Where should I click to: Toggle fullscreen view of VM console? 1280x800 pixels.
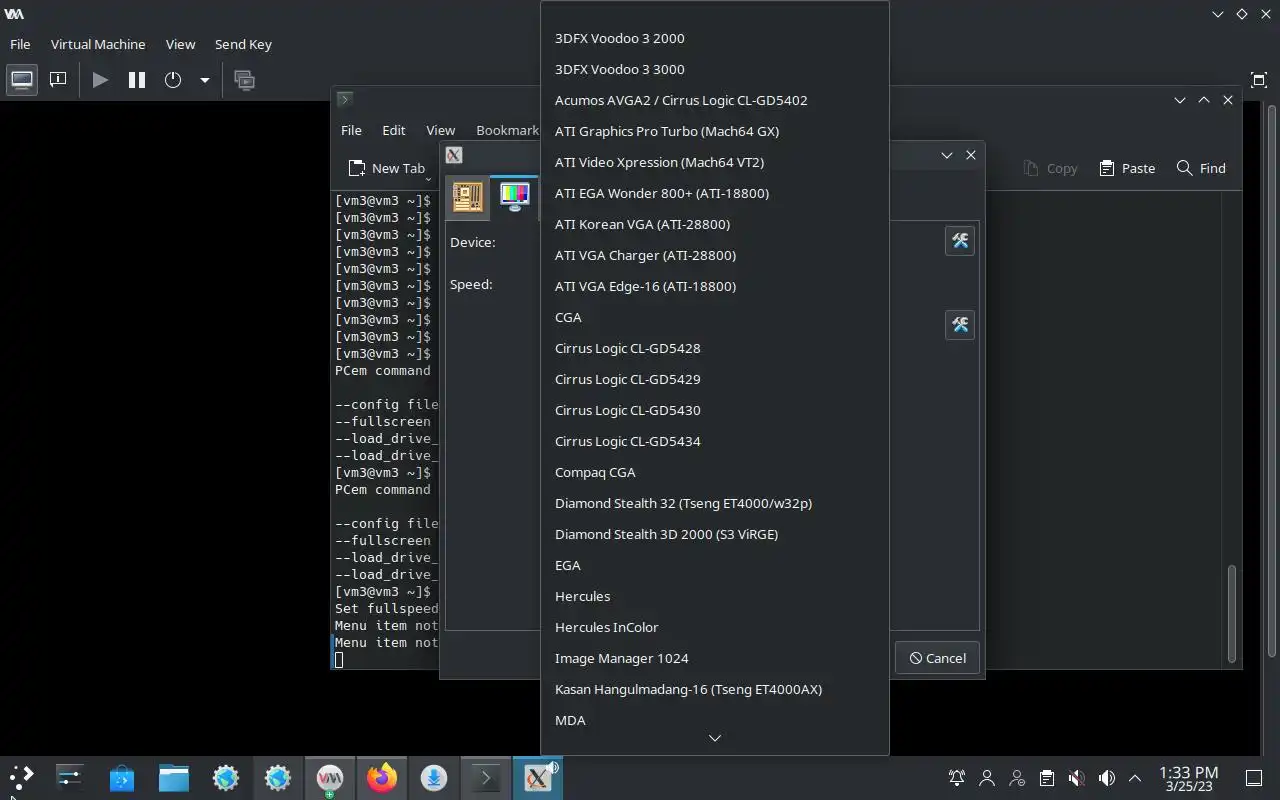1259,80
